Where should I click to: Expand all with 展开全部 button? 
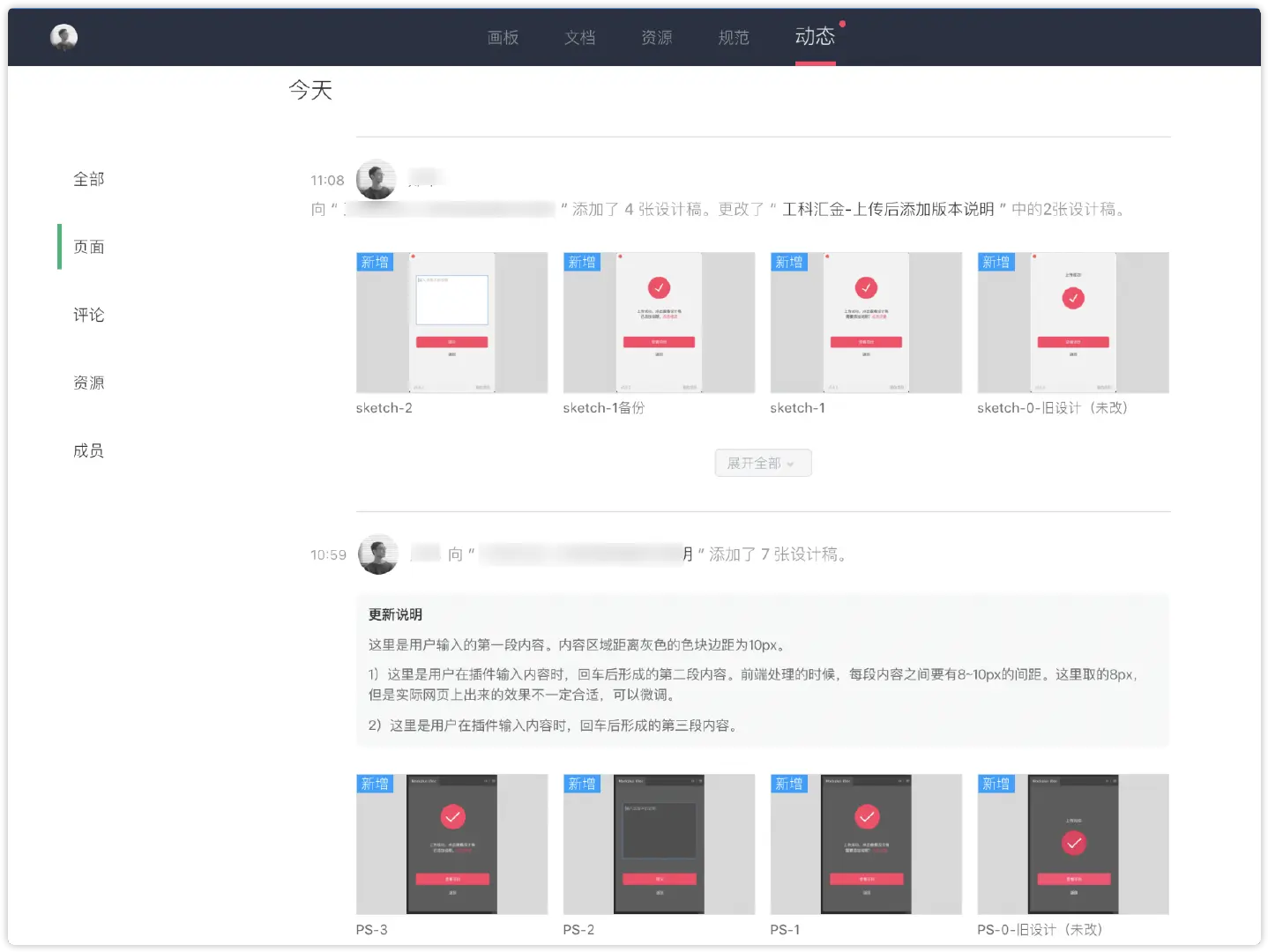pos(763,463)
